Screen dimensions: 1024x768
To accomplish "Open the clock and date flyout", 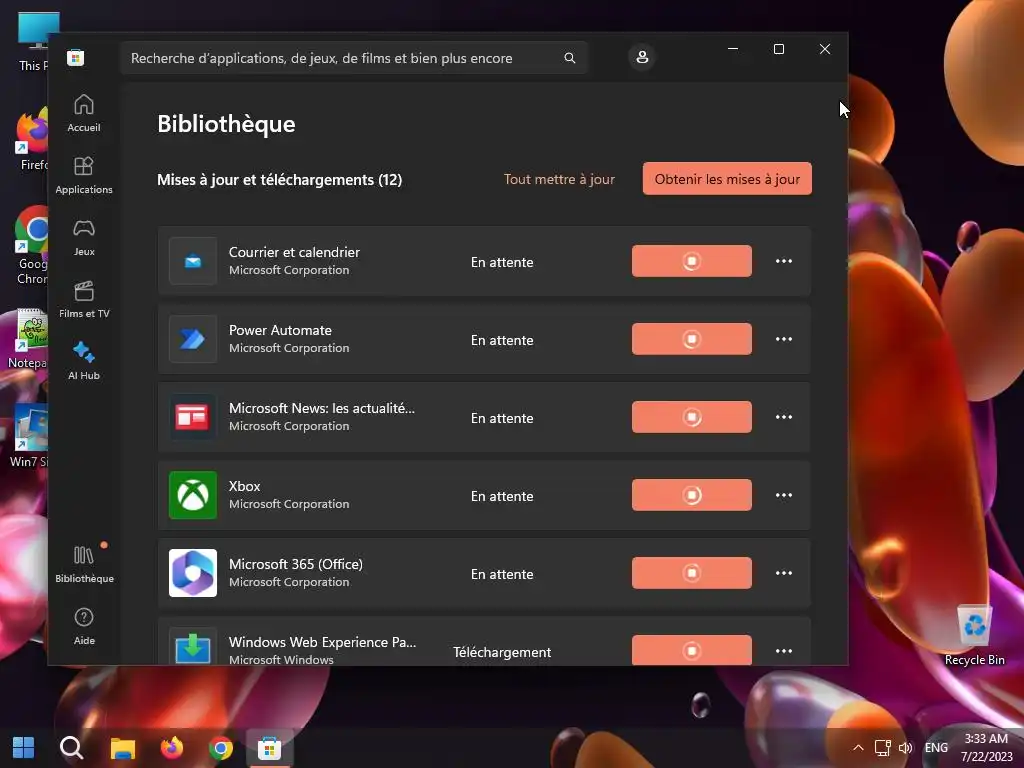I will (x=986, y=748).
